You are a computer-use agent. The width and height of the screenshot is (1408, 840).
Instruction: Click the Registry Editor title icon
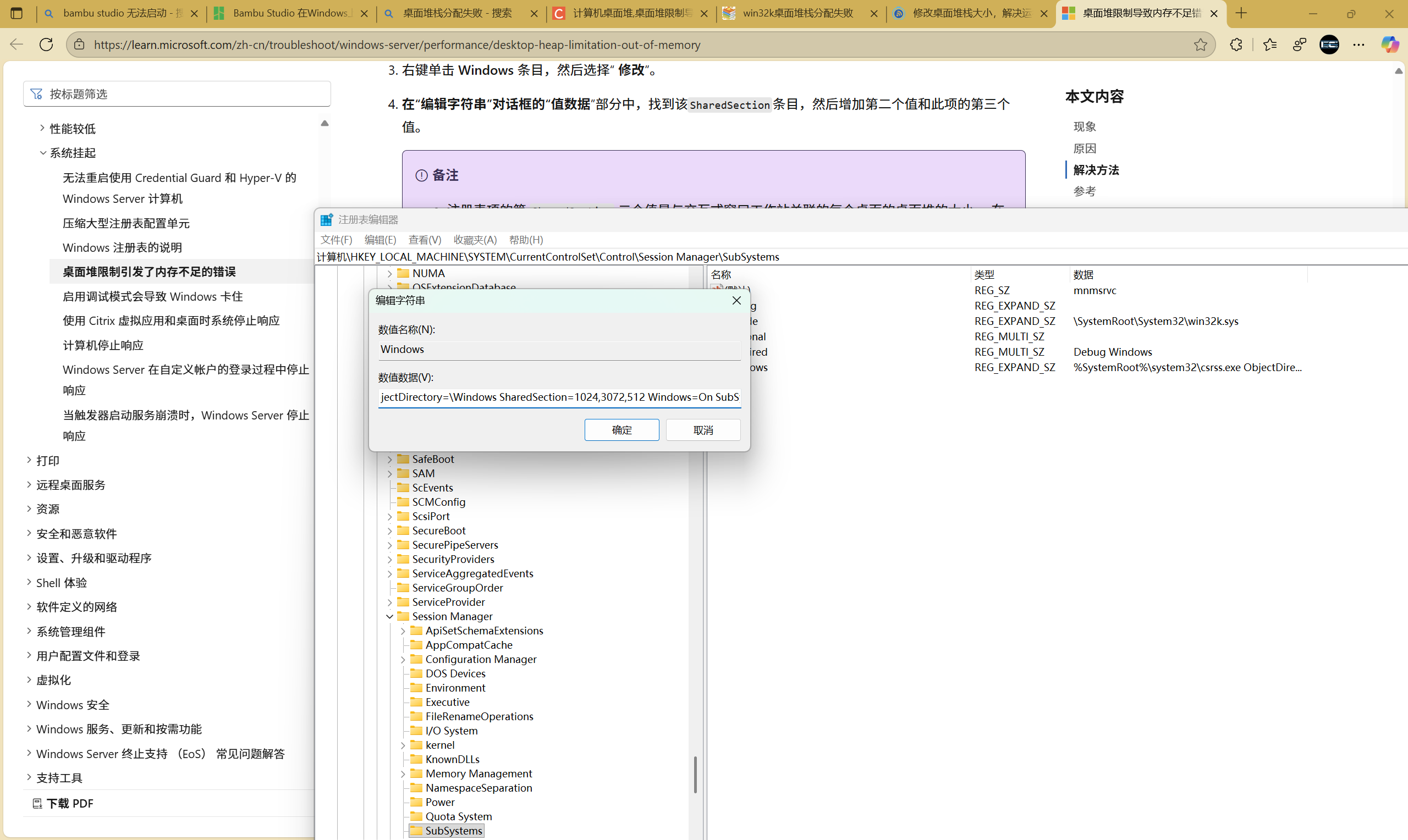(326, 220)
